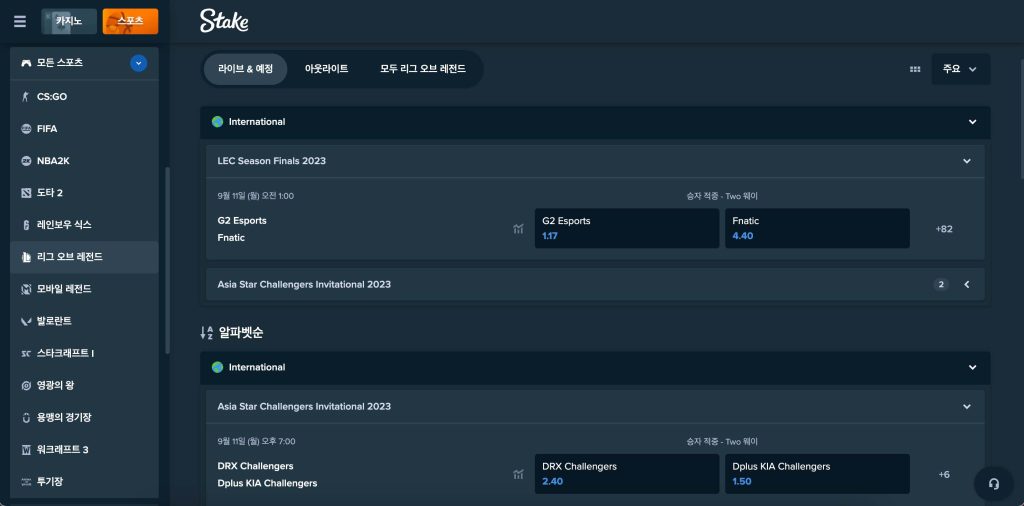Click the 용맹의 경기장 icon
Screen dimensions: 1024x506
tap(26, 417)
